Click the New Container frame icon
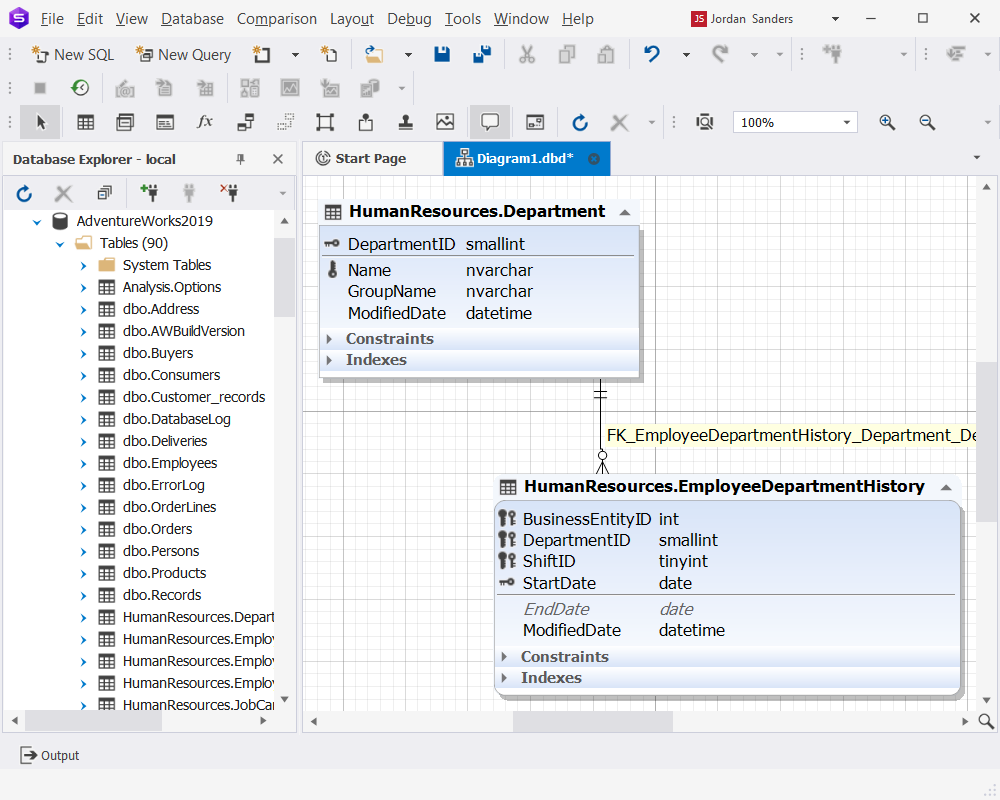Image resolution: width=1000 pixels, height=800 pixels. pos(325,122)
